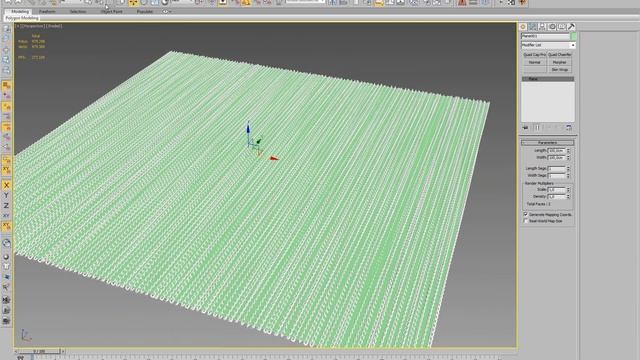Step time slider to previous frame
This screenshot has width=640, height=360.
tap(16, 351)
